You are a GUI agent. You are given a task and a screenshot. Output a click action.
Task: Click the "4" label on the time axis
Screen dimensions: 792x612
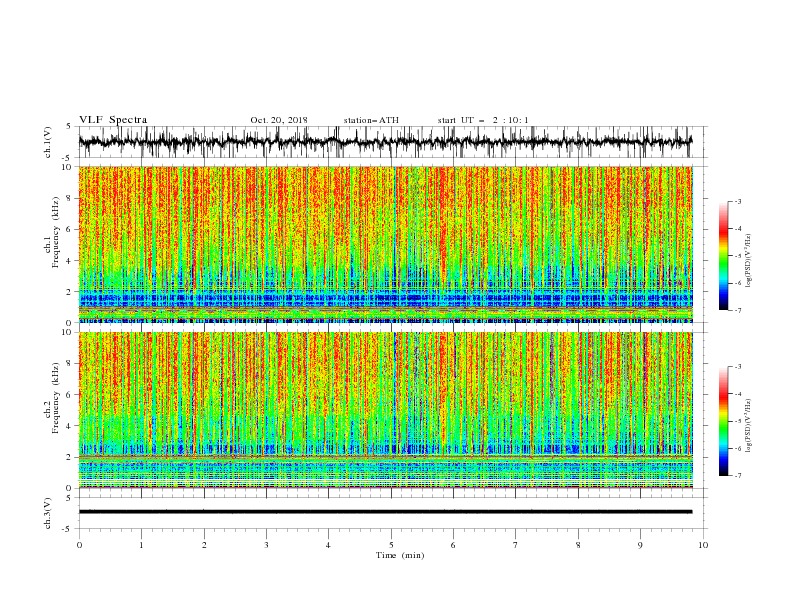click(328, 545)
